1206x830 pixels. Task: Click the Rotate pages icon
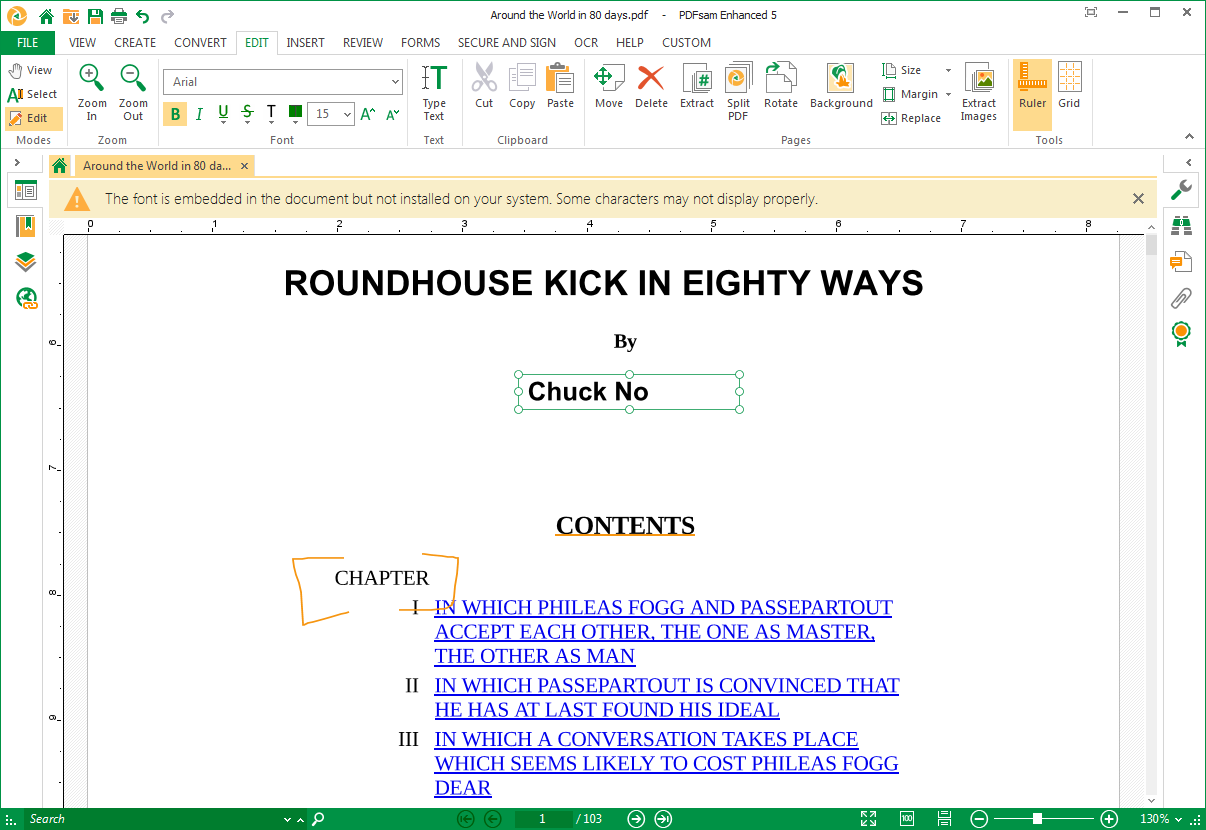click(781, 87)
